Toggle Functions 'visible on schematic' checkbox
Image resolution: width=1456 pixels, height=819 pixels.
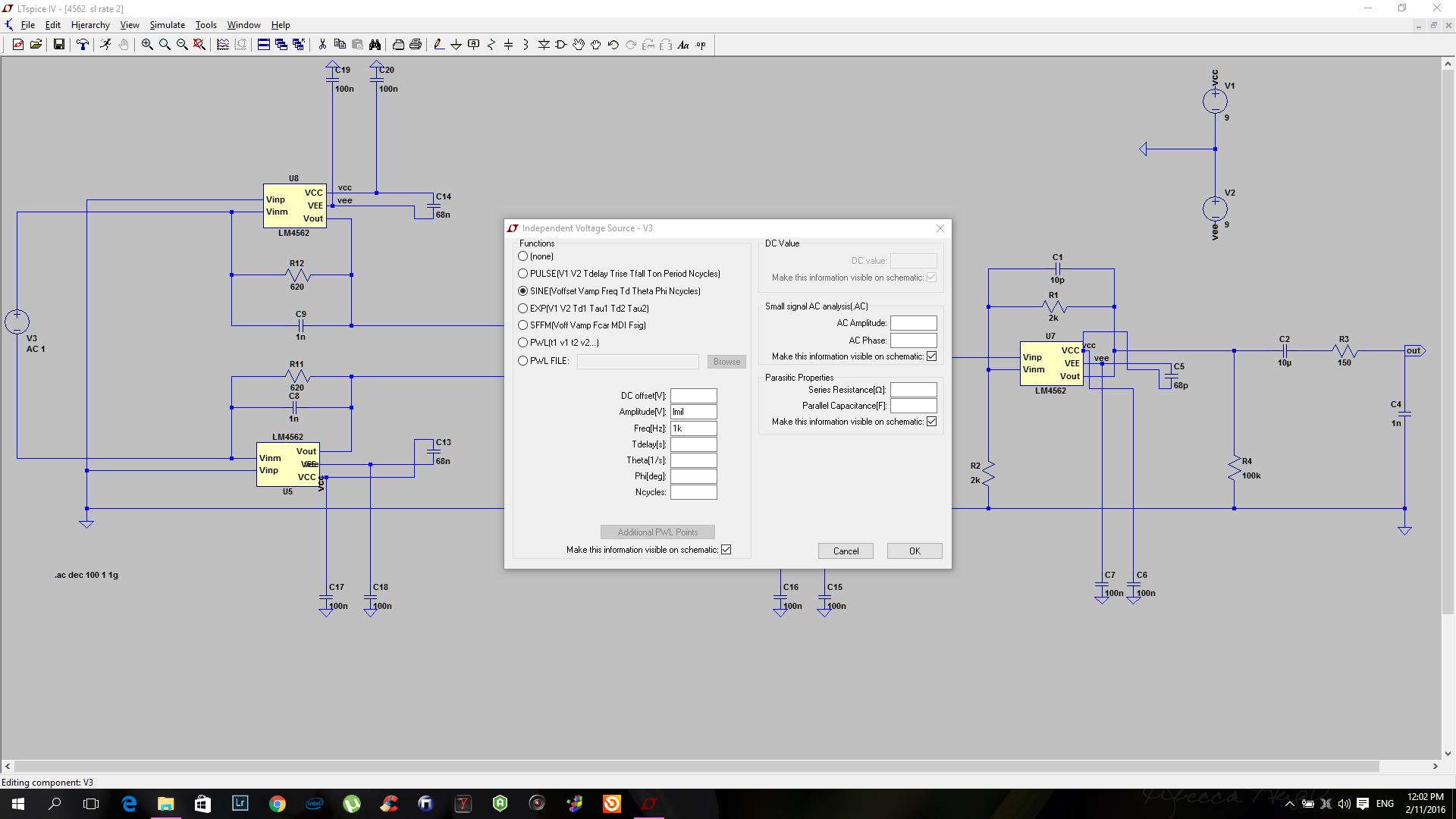point(726,550)
